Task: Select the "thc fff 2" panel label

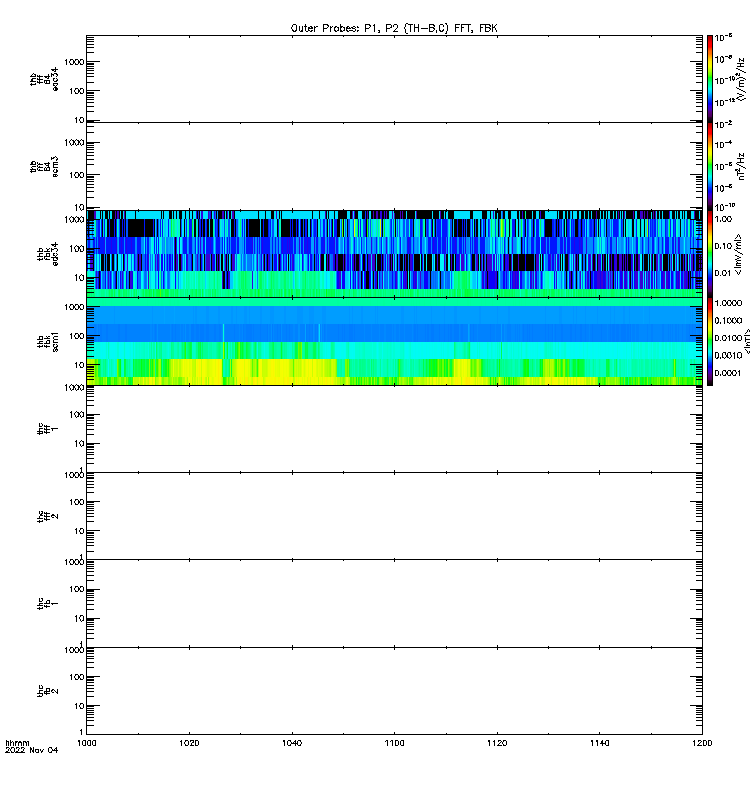Action: pyautogui.click(x=48, y=516)
